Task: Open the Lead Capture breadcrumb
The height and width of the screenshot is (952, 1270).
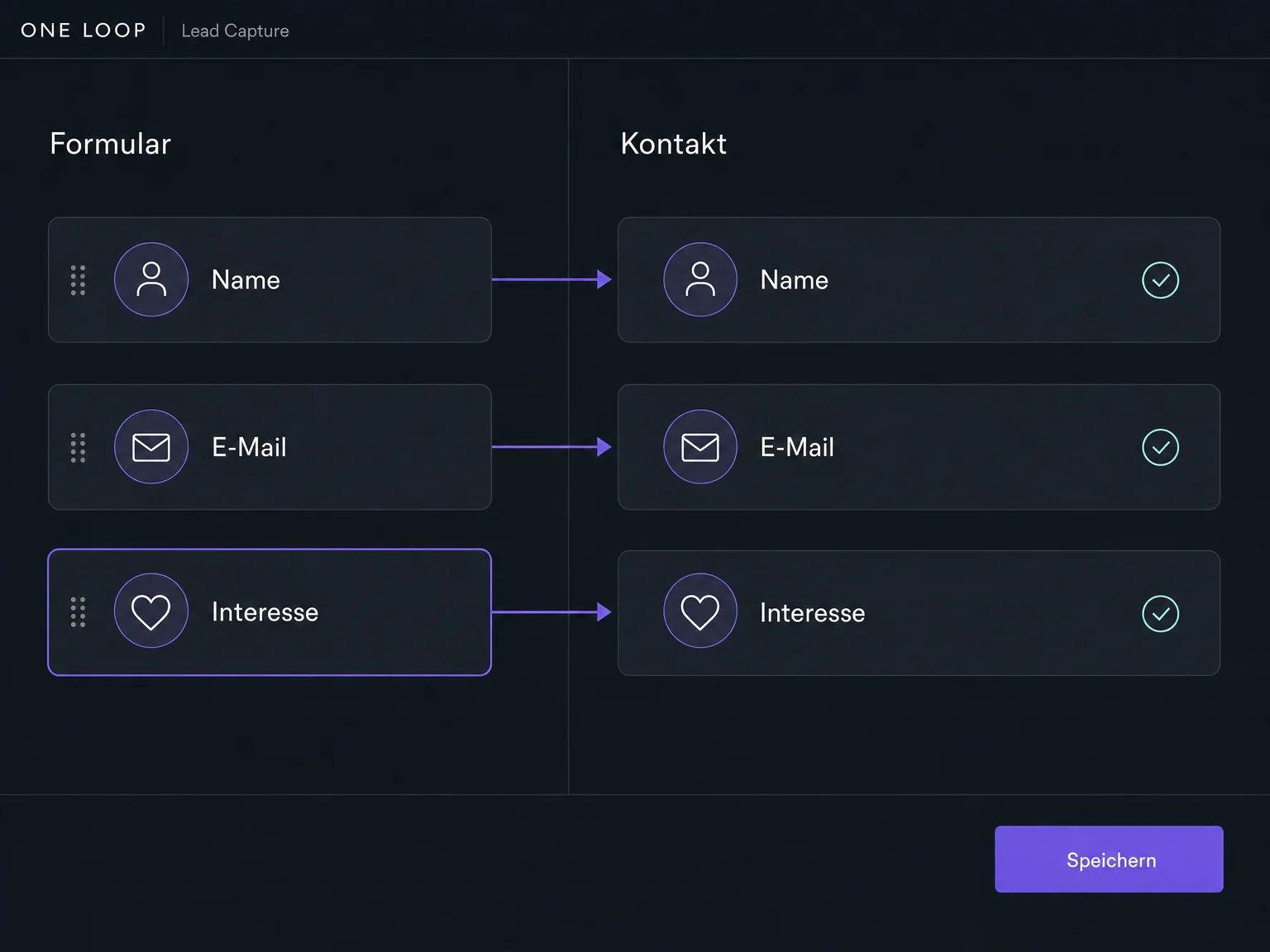Action: [x=236, y=31]
